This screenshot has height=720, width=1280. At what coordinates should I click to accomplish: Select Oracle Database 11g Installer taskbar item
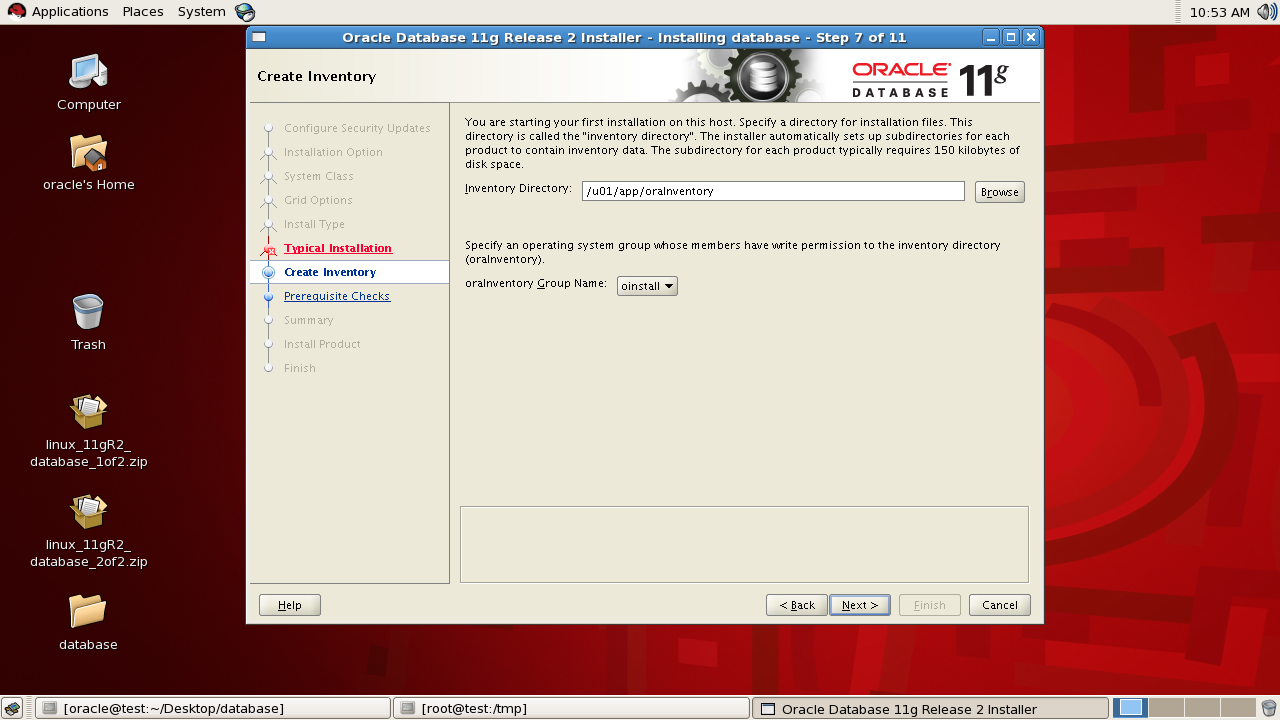(x=930, y=708)
